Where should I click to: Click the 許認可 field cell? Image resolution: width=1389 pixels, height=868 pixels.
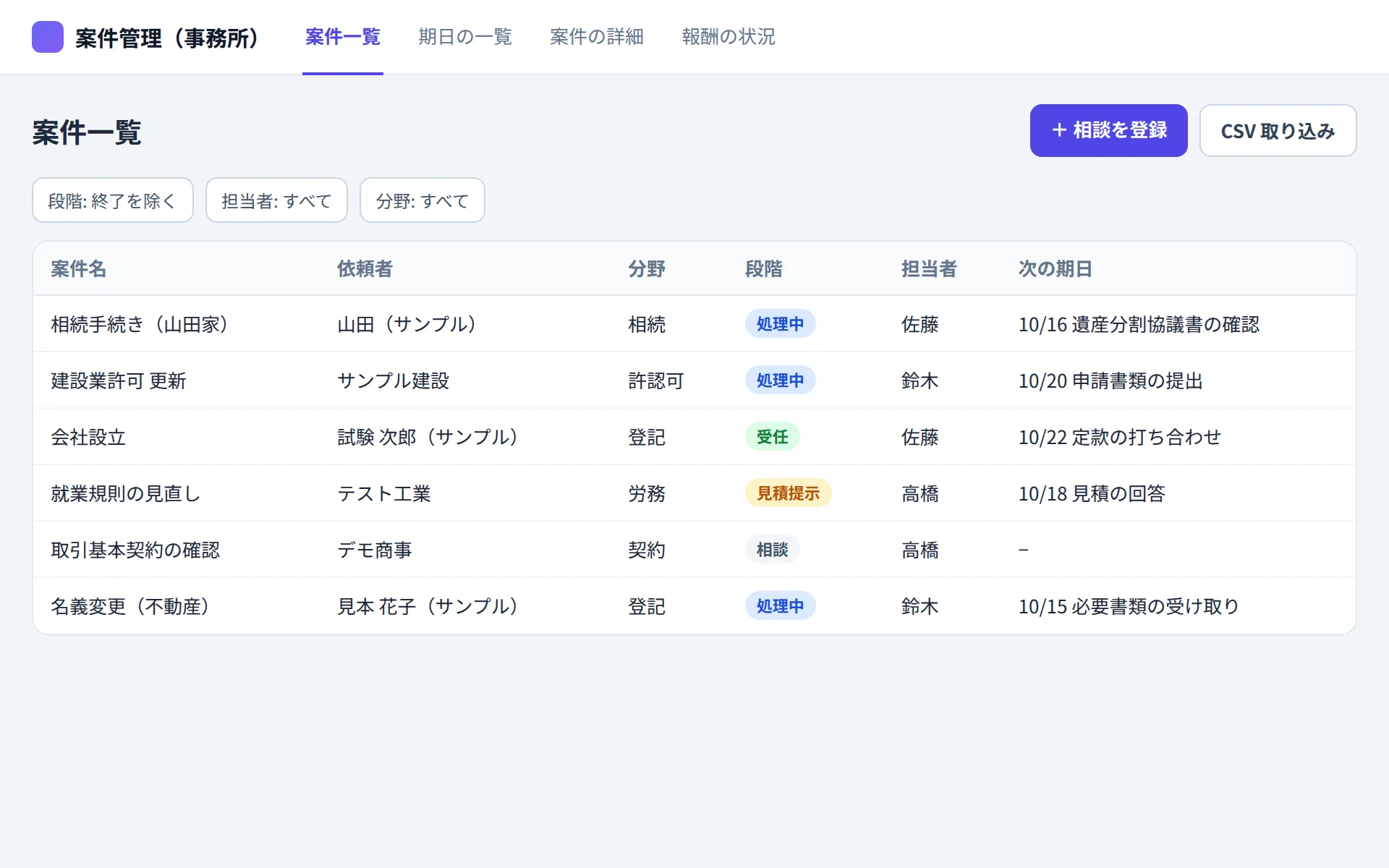[656, 380]
